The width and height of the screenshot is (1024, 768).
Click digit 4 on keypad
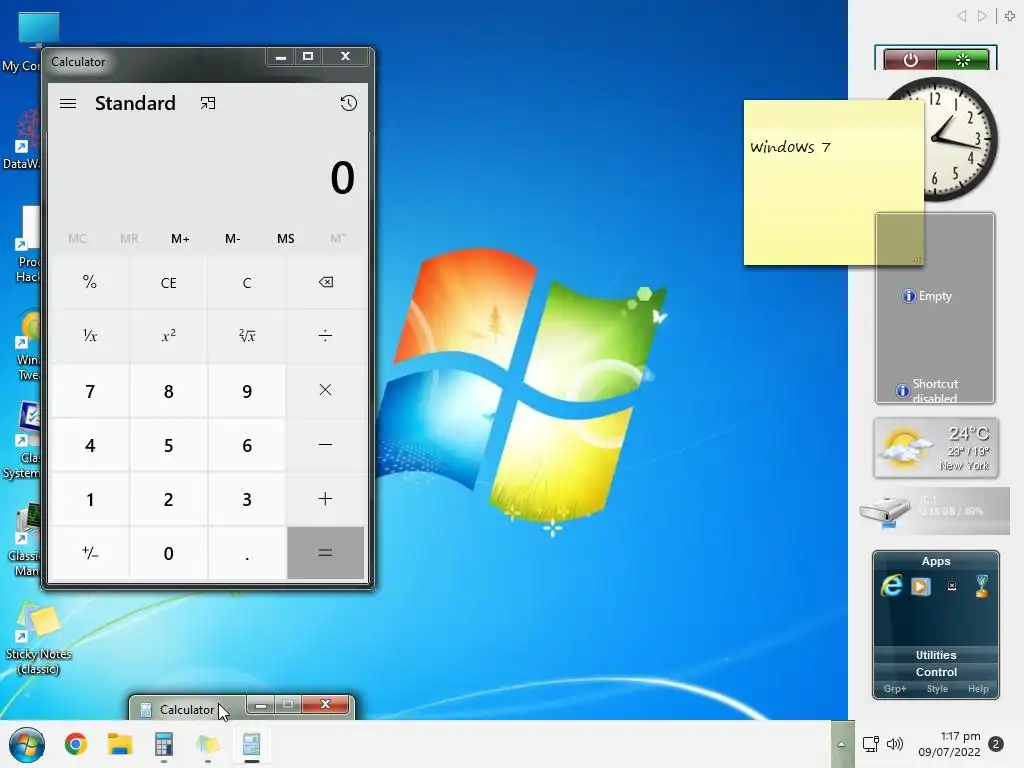[x=90, y=445]
